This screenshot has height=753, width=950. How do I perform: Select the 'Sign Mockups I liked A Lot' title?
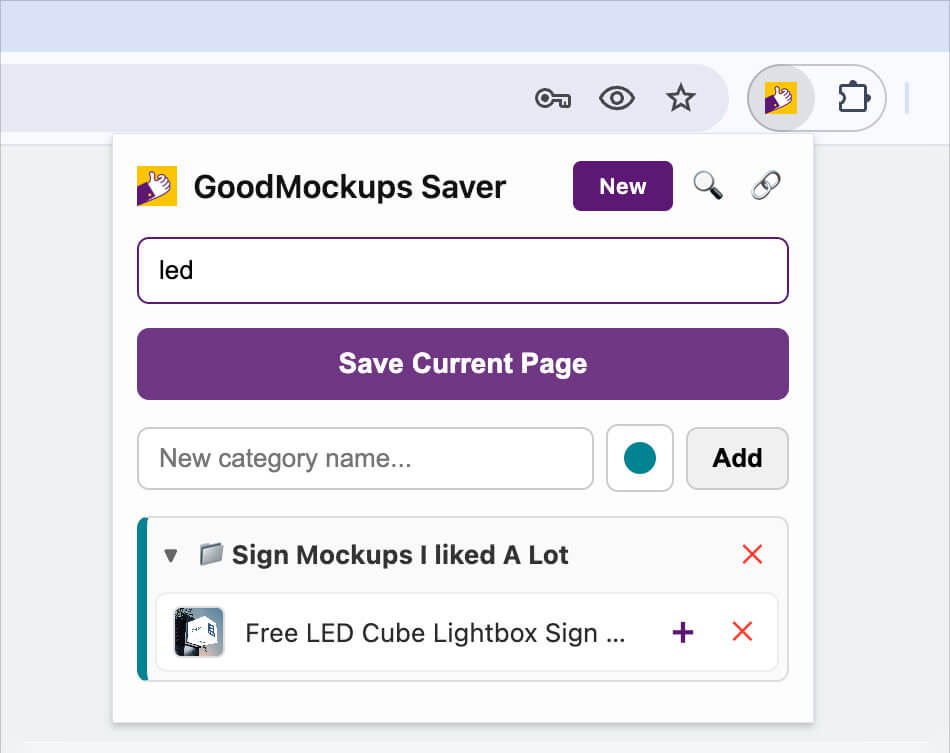tap(400, 555)
